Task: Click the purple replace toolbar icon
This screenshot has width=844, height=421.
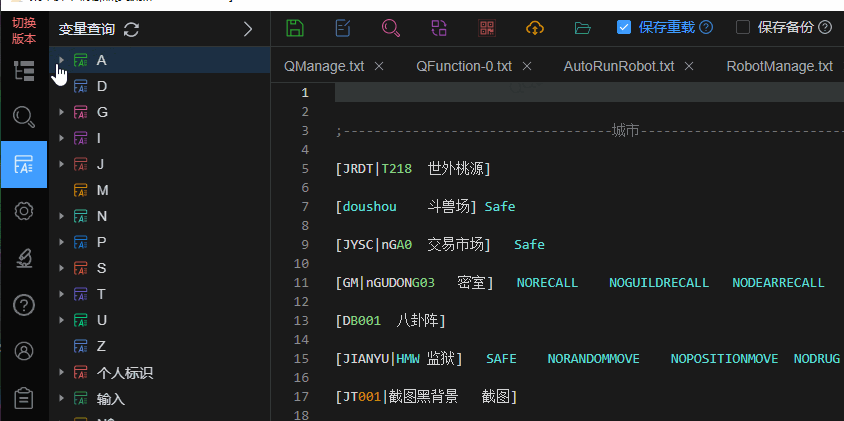Action: 439,27
